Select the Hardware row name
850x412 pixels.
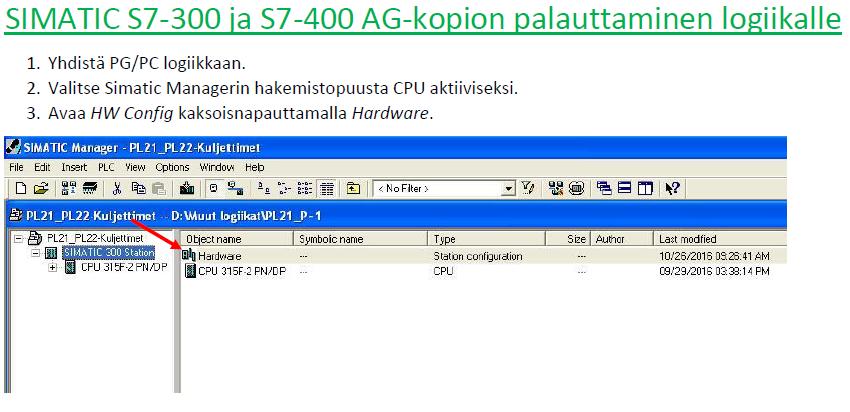(x=219, y=256)
